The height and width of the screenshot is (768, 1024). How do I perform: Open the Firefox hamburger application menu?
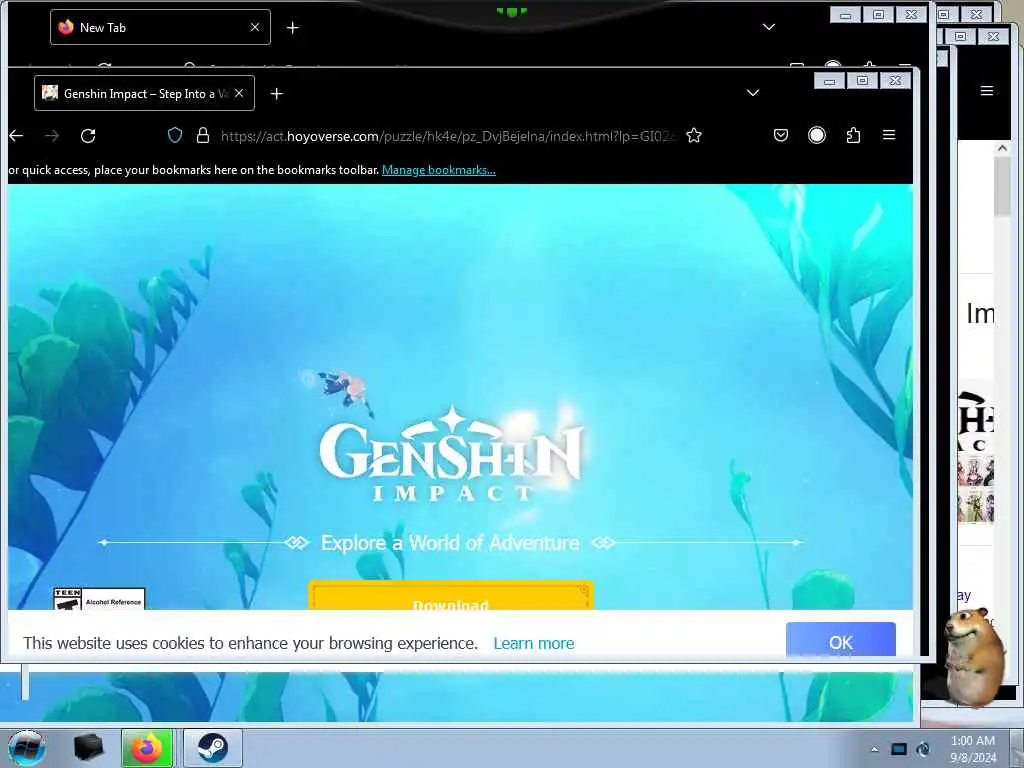point(889,135)
